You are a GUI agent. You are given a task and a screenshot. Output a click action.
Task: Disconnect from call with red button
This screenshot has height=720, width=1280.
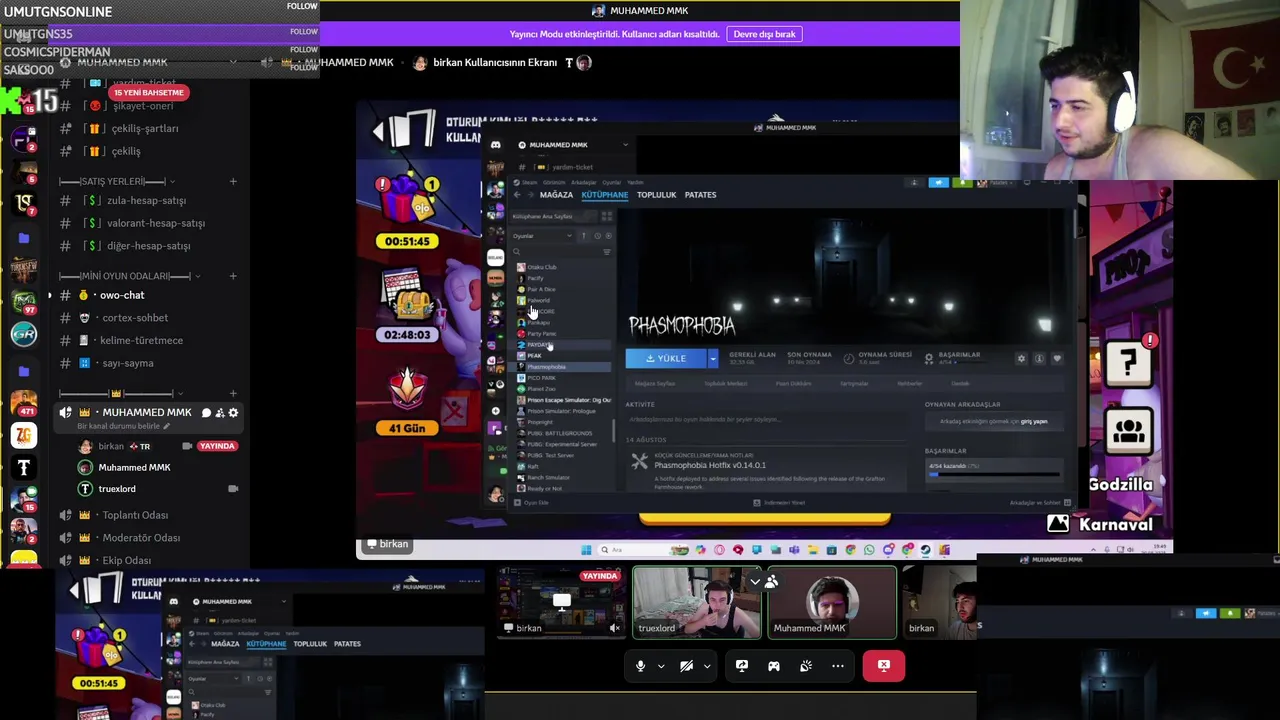[884, 666]
